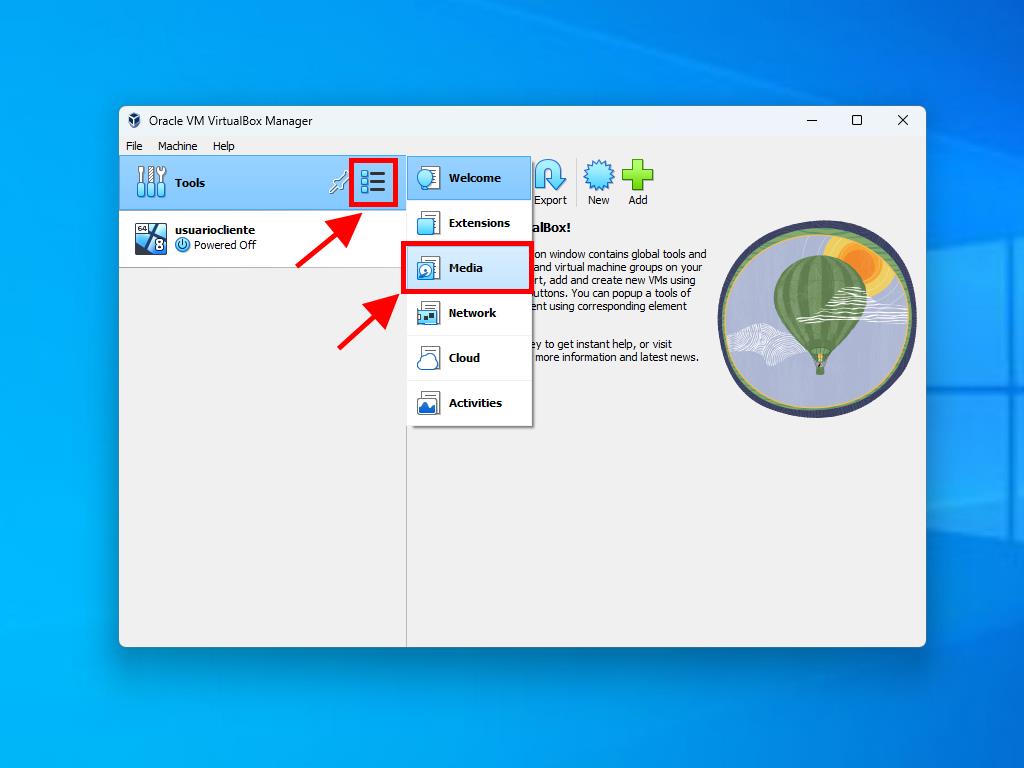Click the pin icon in Tools row

338,183
